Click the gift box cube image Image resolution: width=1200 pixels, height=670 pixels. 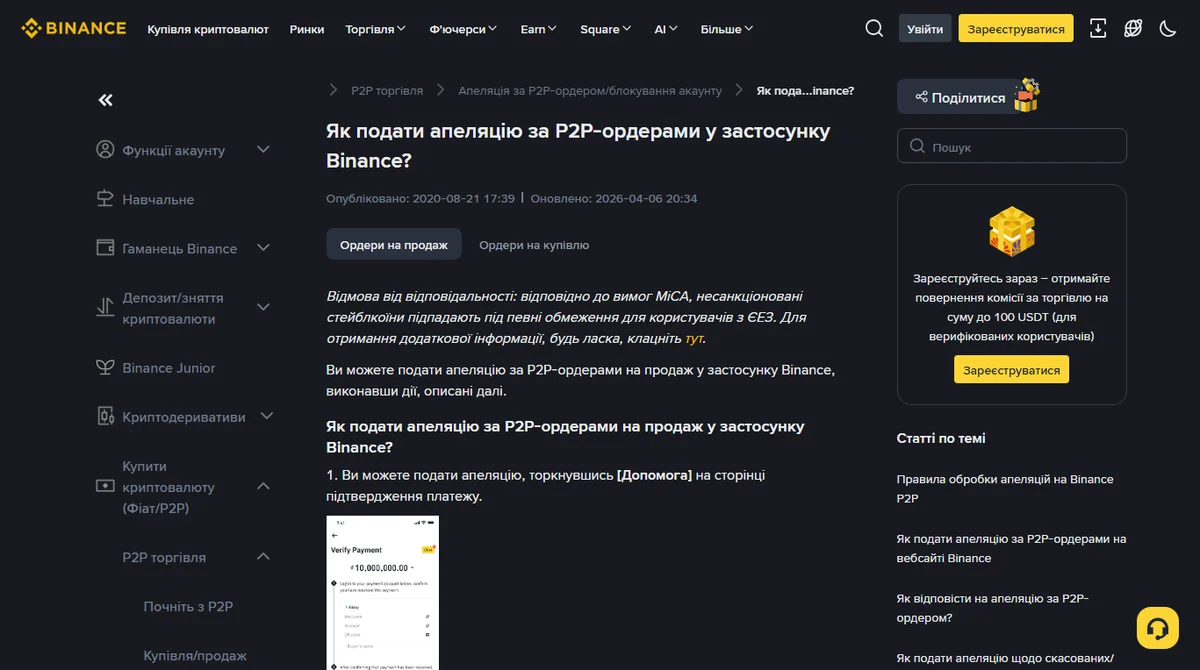[x=1012, y=232]
